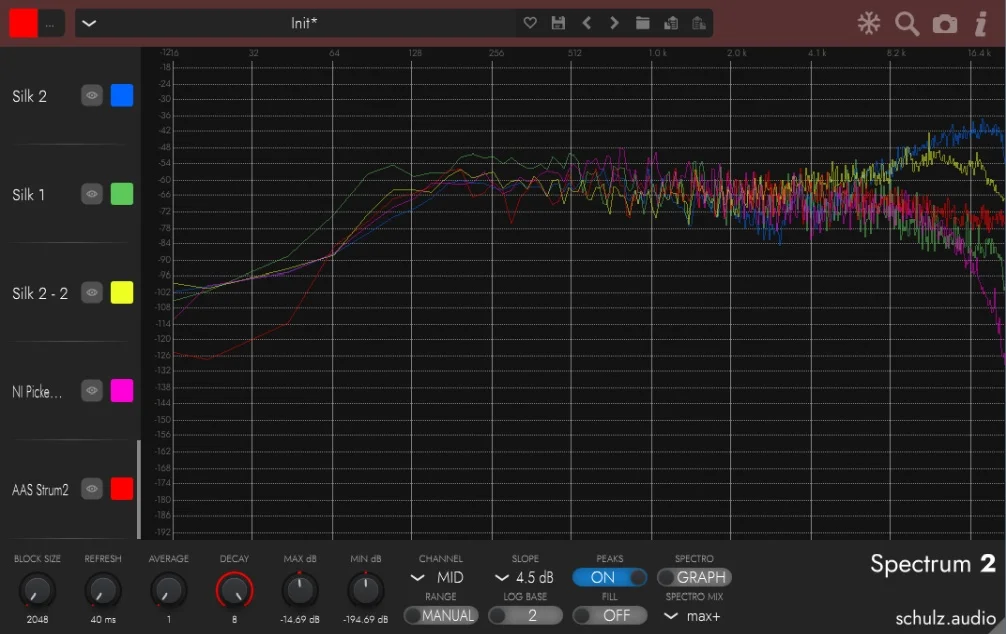Screen dimensions: 1006x634
Task: Open the preset folder icon
Action: [x=642, y=23]
